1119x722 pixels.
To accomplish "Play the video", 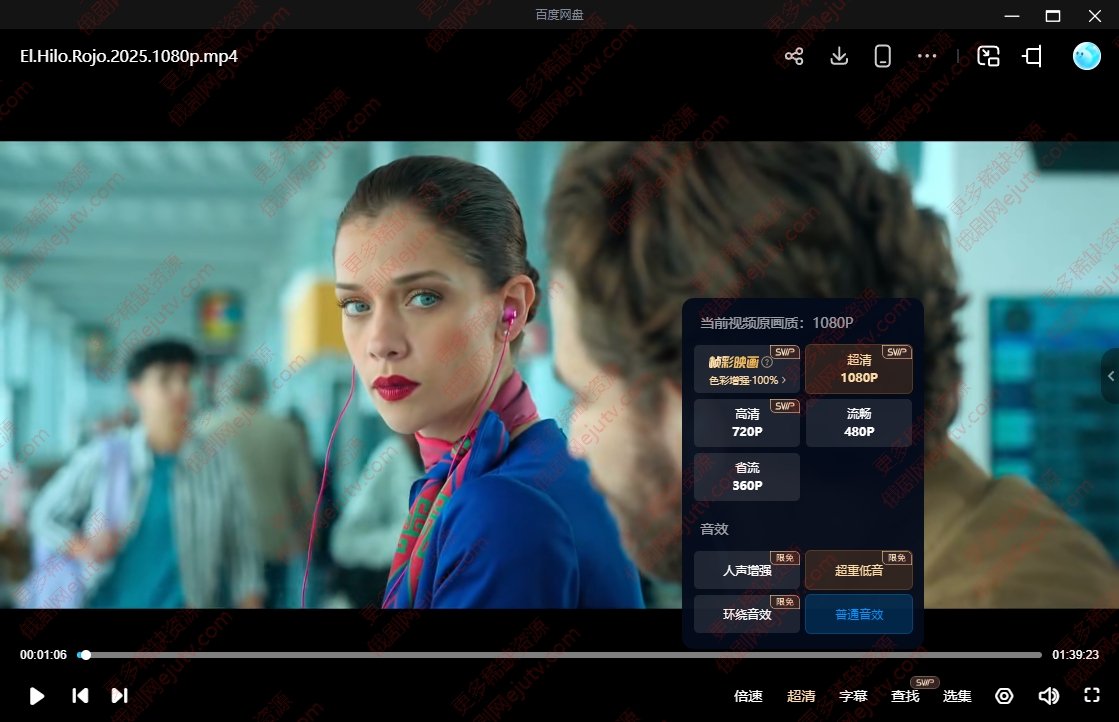I will pyautogui.click(x=37, y=696).
